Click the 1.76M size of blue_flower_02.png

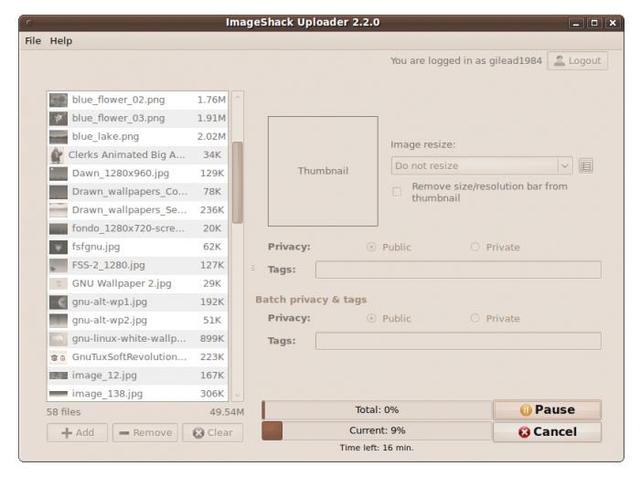[x=211, y=100]
